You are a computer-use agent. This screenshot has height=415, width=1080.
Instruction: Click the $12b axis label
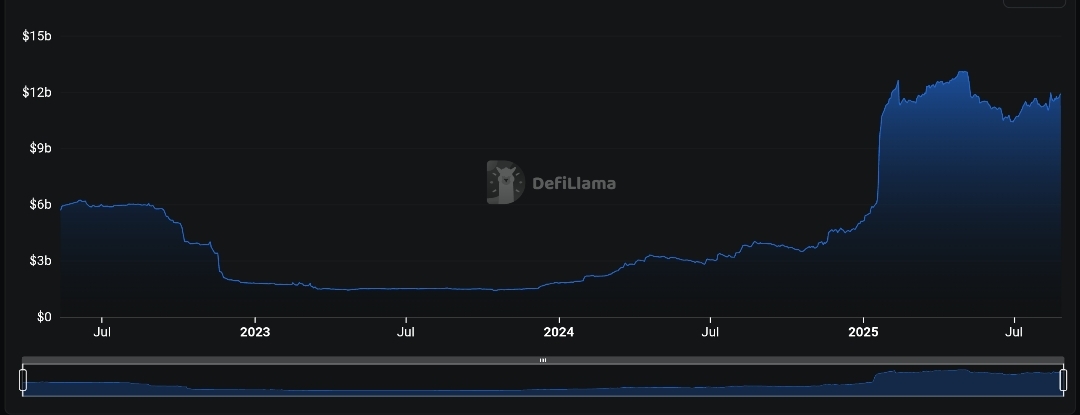37,92
